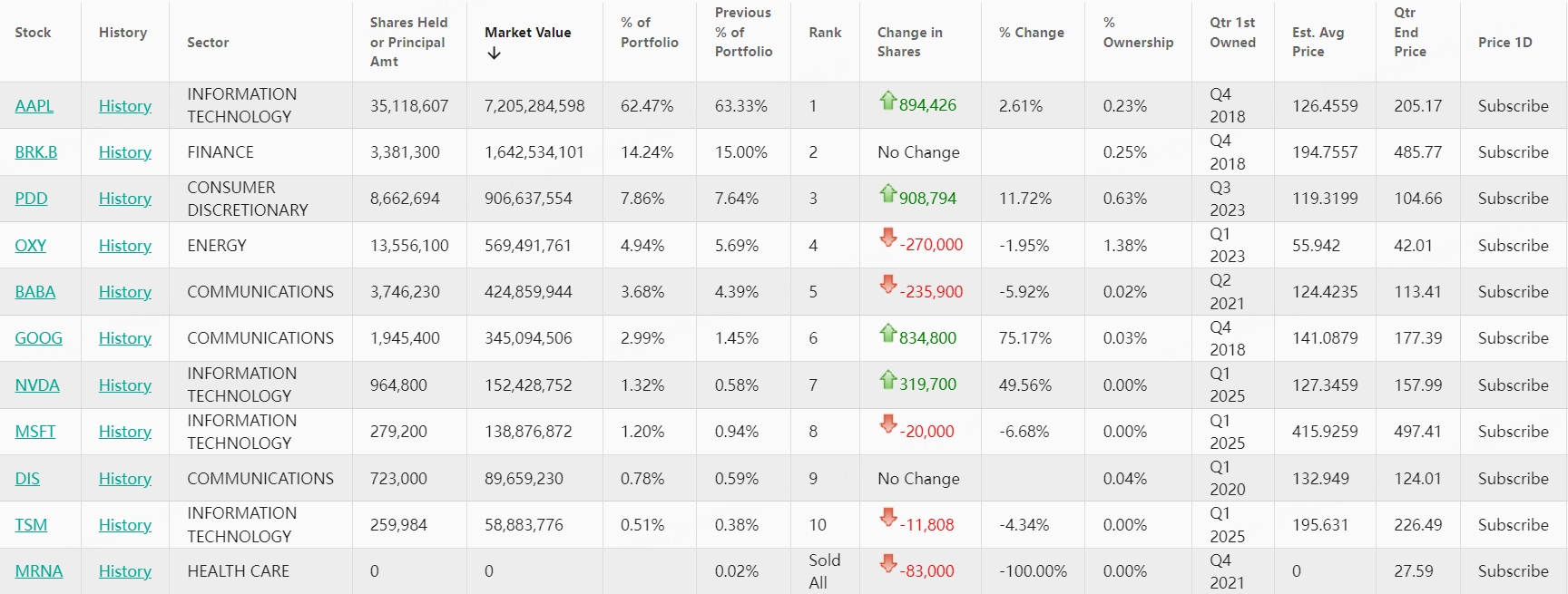Sort by the % Change column header
This screenshot has height=594, width=1568.
click(1032, 33)
